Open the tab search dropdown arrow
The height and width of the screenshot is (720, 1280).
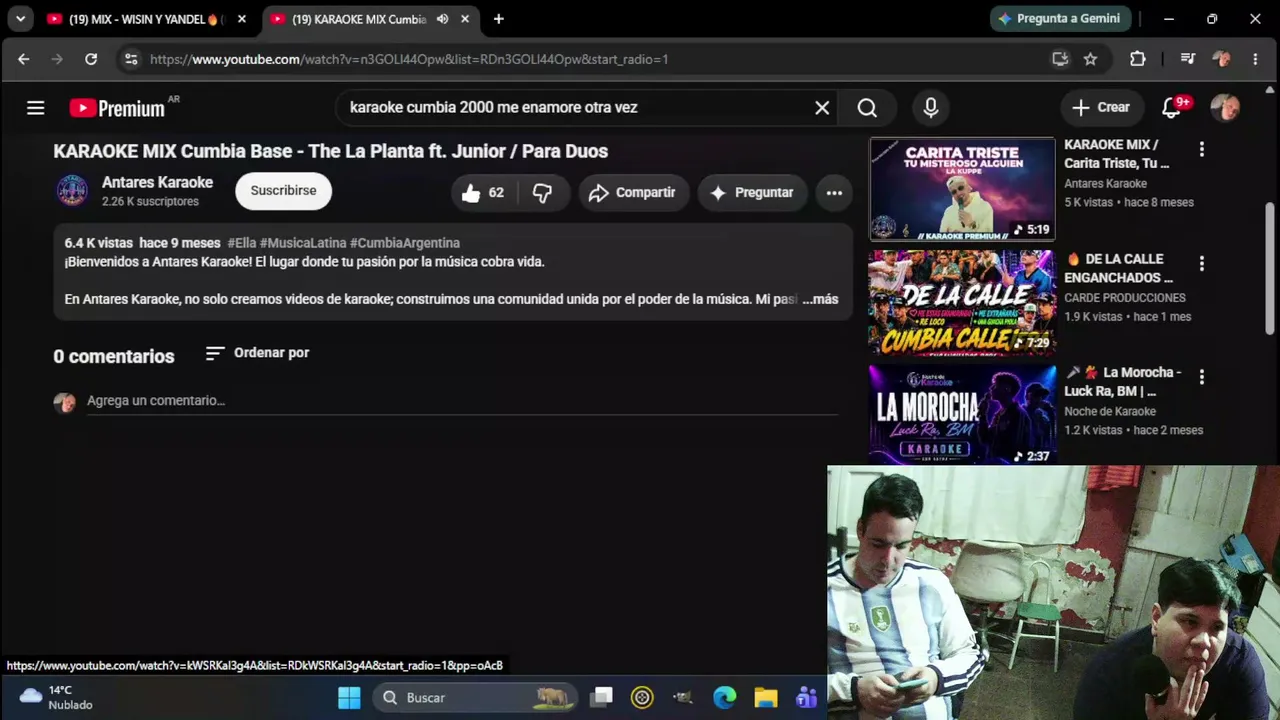click(20, 19)
